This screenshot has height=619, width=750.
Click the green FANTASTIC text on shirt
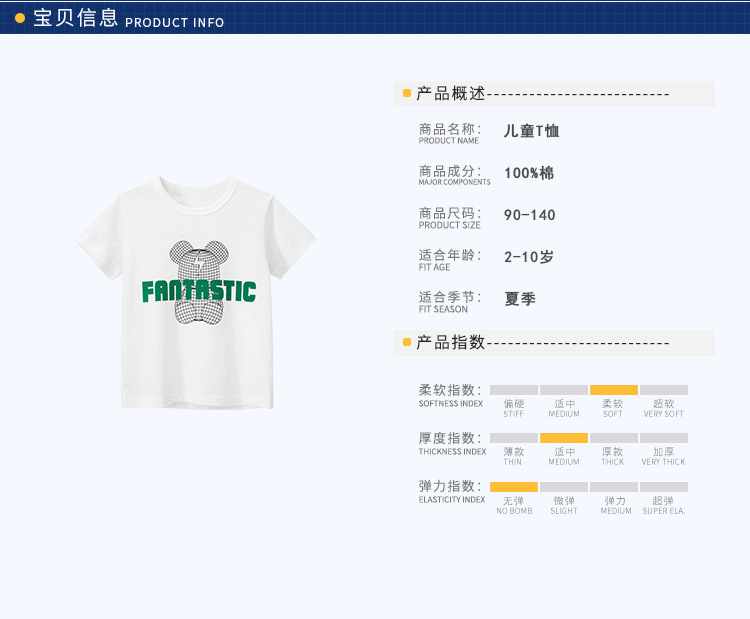tap(199, 292)
